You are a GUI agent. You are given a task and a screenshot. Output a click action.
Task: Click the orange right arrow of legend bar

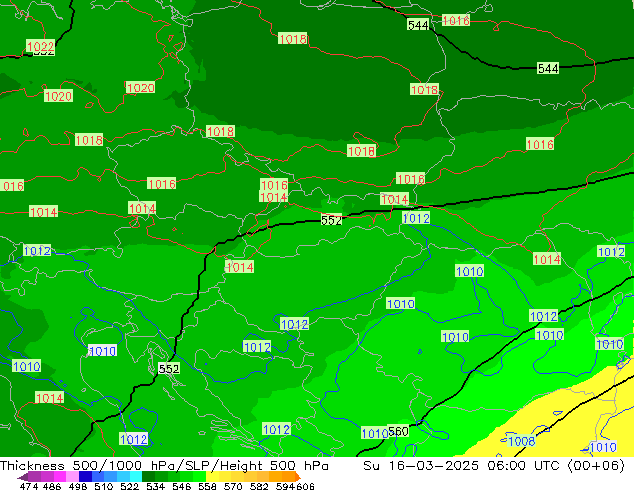click(x=298, y=477)
